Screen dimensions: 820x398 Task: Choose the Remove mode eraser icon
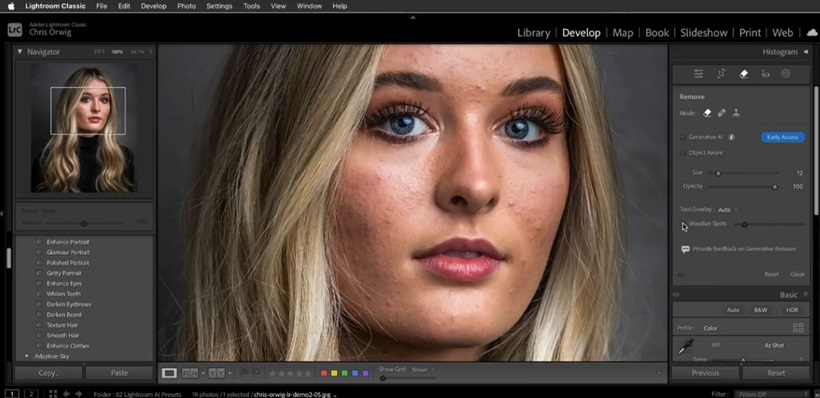[x=708, y=113]
